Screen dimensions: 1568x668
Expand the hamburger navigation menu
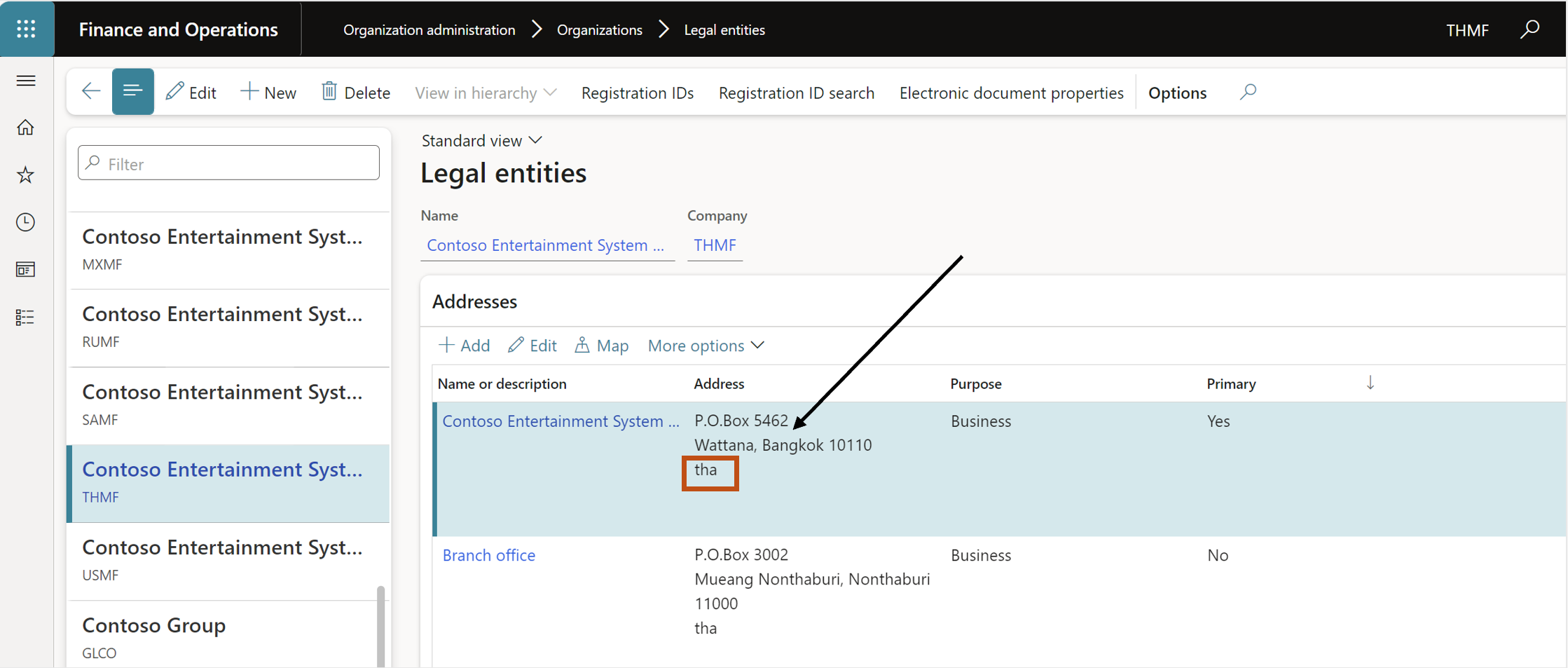pyautogui.click(x=26, y=81)
